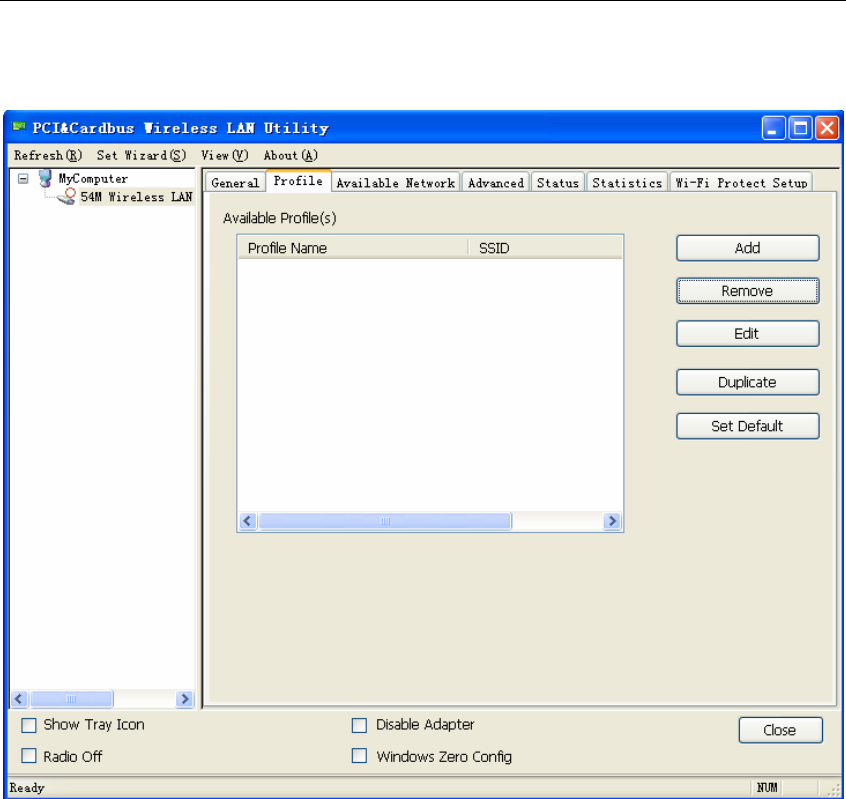Check the Disable Adapter option
This screenshot has height=799, width=846.
[x=360, y=725]
